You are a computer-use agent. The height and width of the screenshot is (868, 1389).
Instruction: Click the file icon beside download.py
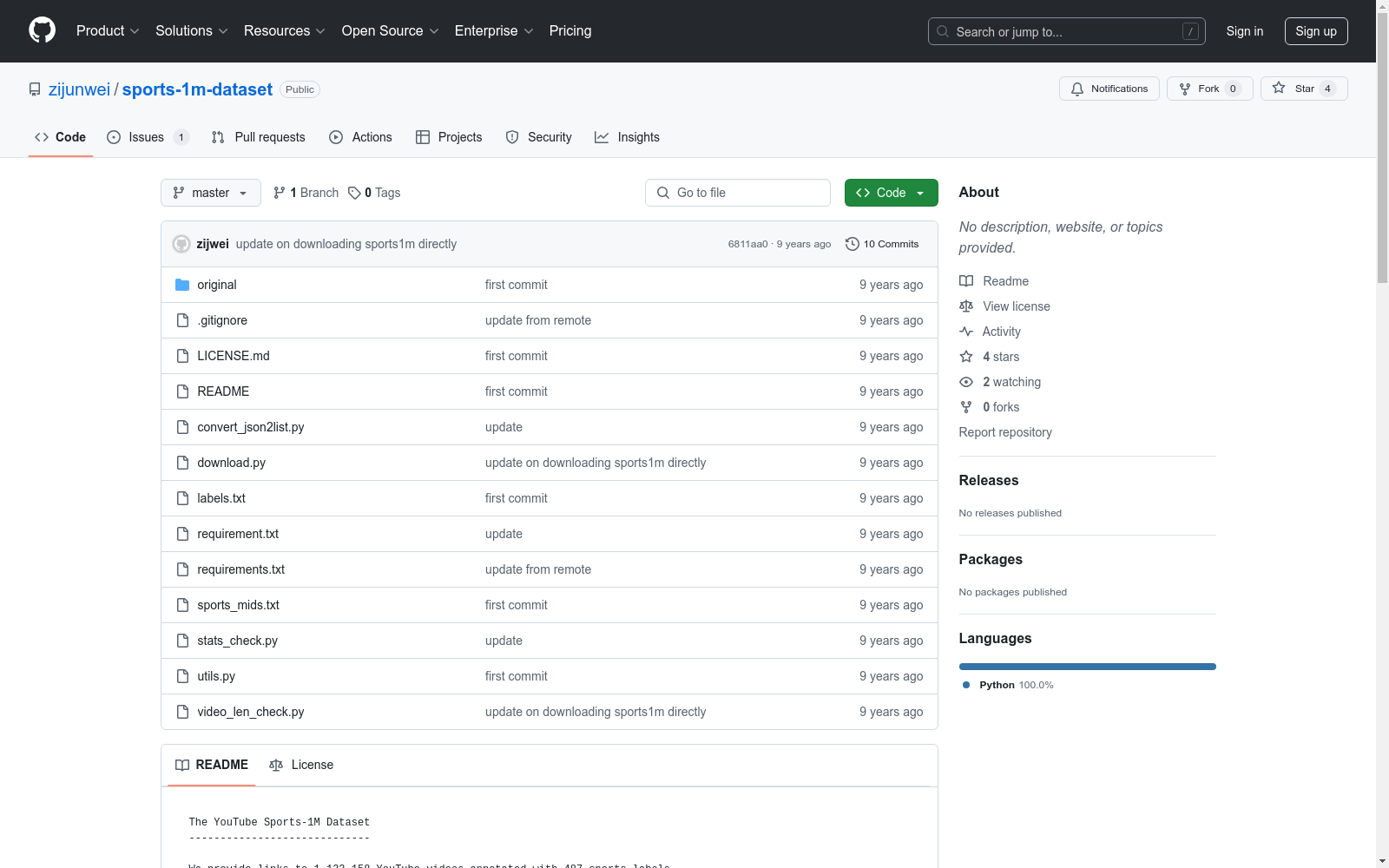(x=182, y=463)
